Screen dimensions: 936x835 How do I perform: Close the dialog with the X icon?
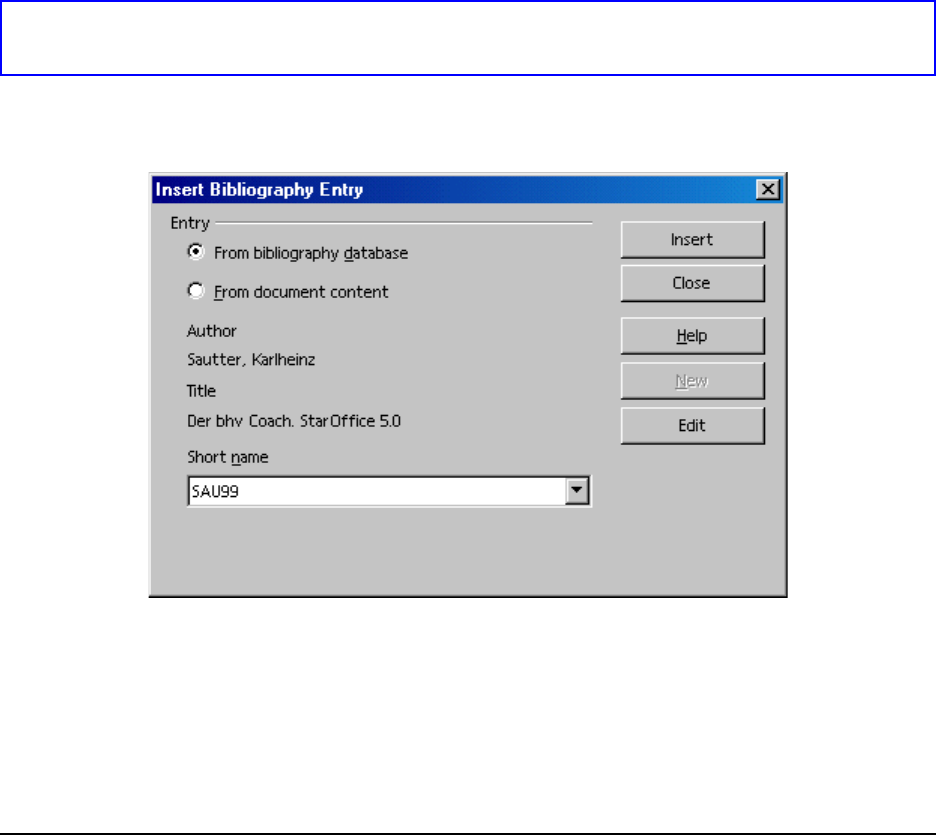coord(768,190)
